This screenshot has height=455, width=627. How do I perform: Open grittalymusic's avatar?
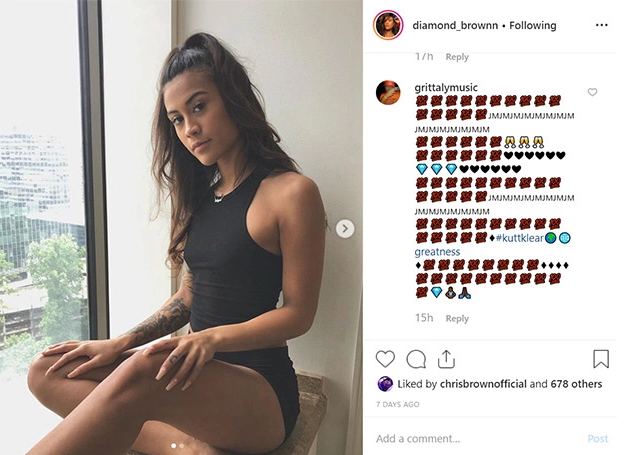[388, 92]
